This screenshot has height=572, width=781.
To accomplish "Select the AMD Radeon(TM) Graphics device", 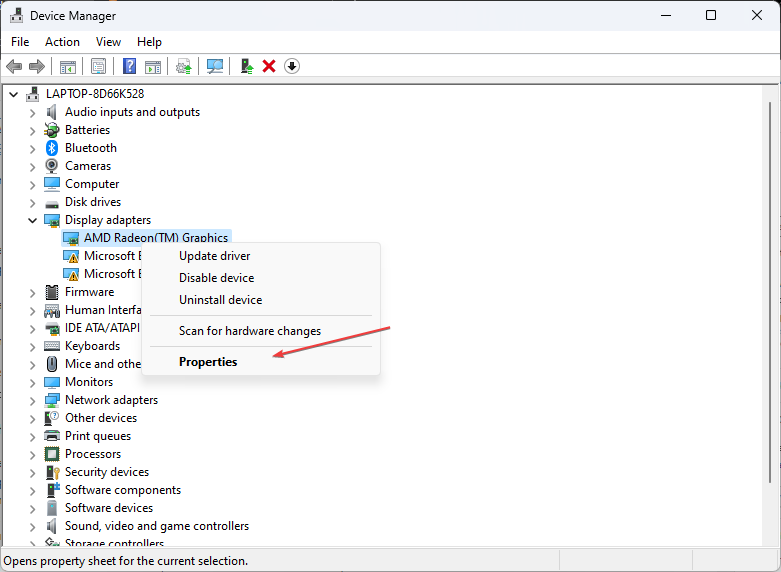I will [156, 238].
